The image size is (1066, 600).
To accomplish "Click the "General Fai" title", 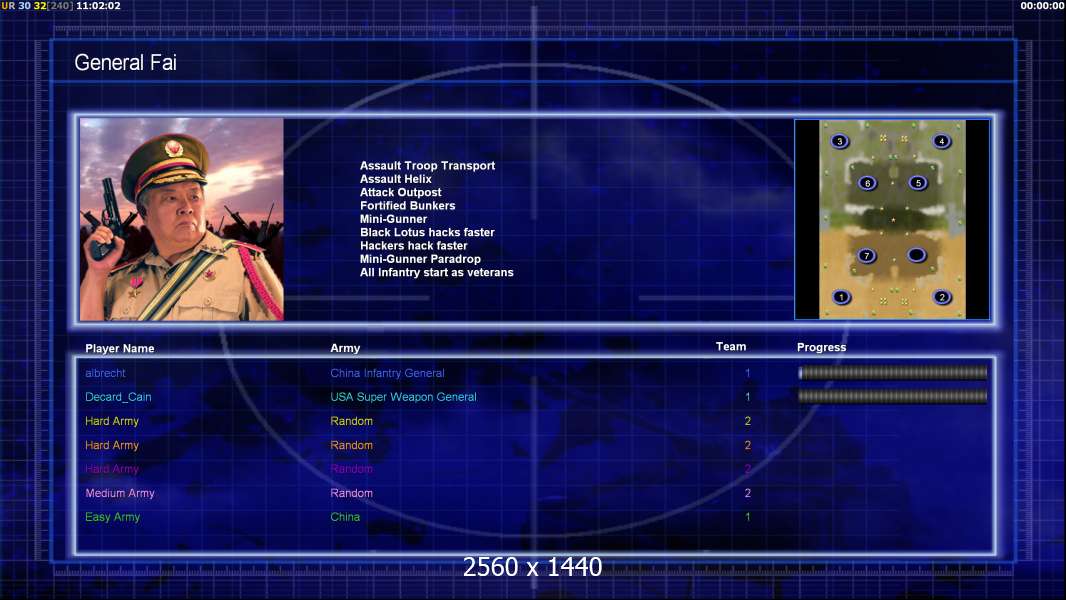I will 125,63.
